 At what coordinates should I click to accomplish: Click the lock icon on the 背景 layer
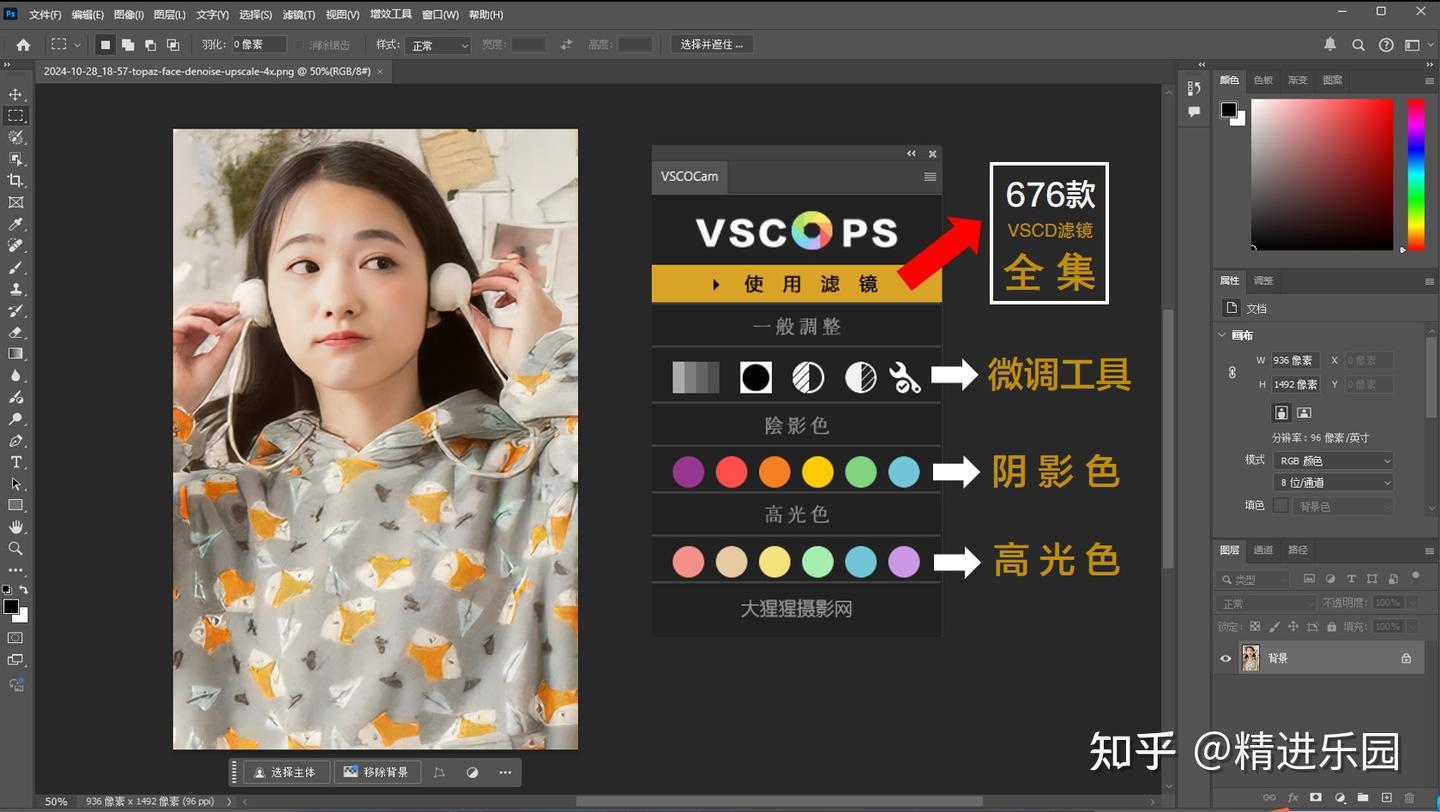tap(1406, 657)
